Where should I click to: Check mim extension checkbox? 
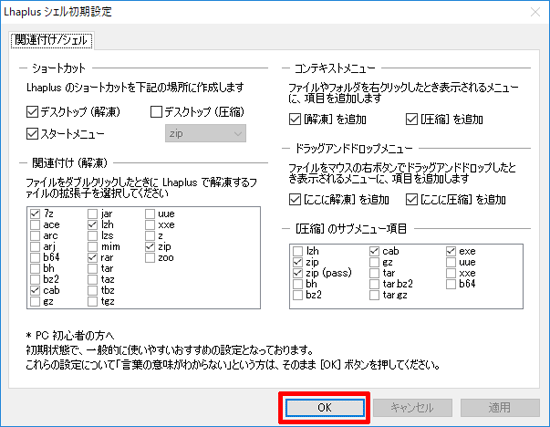coord(93,247)
